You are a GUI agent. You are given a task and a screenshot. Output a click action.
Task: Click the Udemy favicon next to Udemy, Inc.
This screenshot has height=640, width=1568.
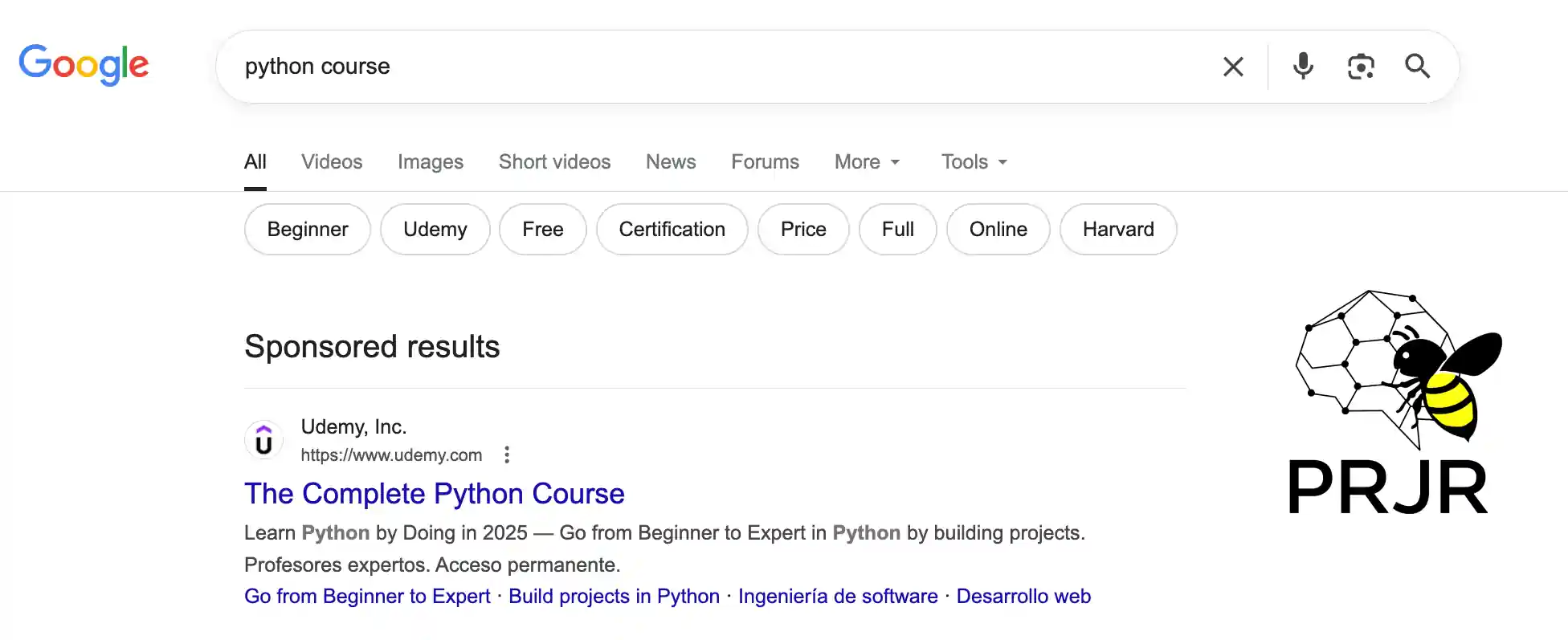coord(263,440)
